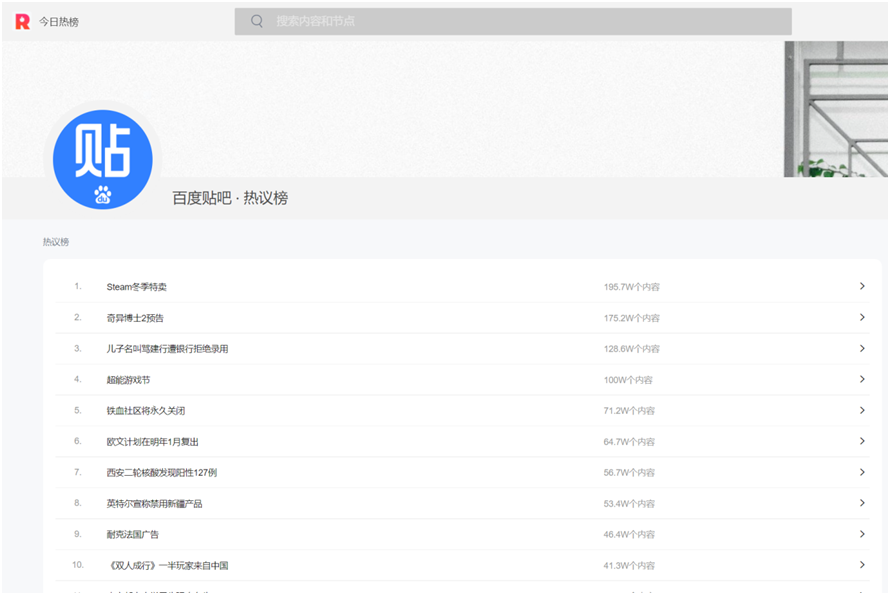
Task: Open the 今日热榜 home link
Action: (x=58, y=22)
